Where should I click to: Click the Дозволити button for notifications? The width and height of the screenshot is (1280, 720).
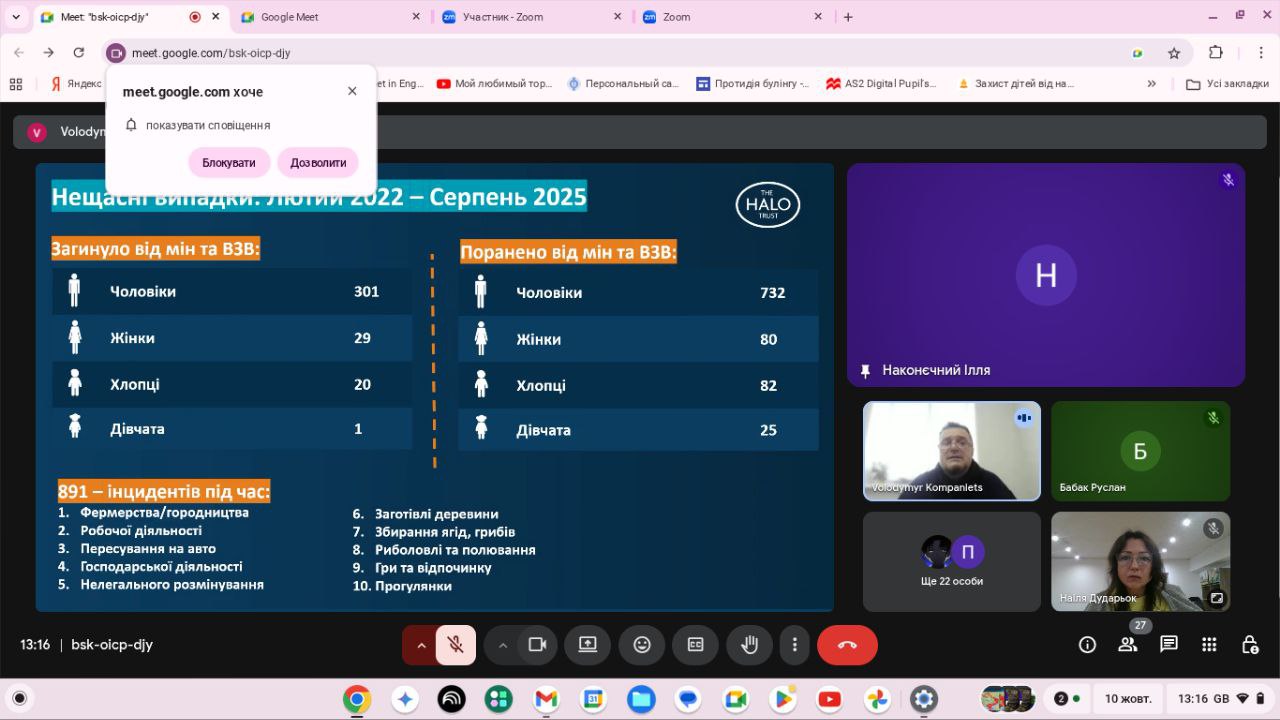tap(318, 163)
